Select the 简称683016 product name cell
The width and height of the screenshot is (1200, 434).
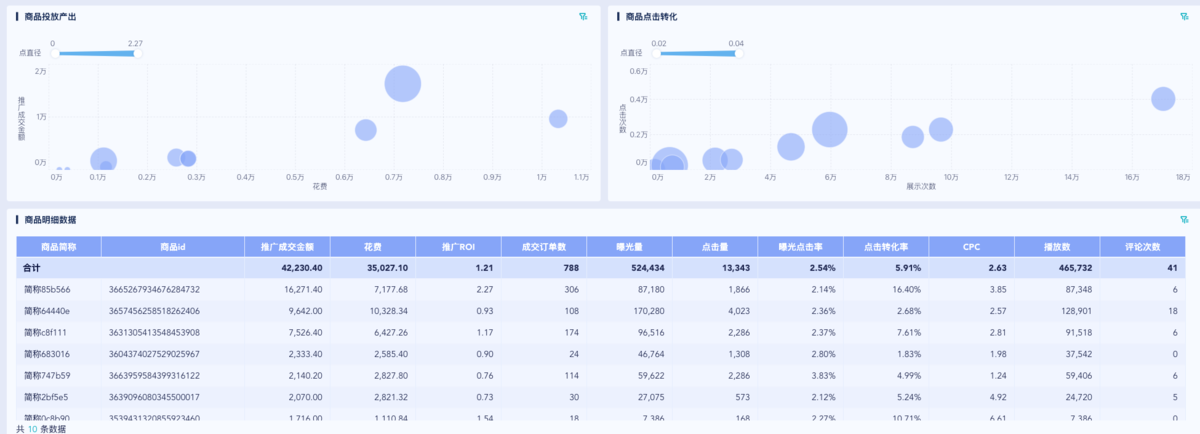coord(58,354)
